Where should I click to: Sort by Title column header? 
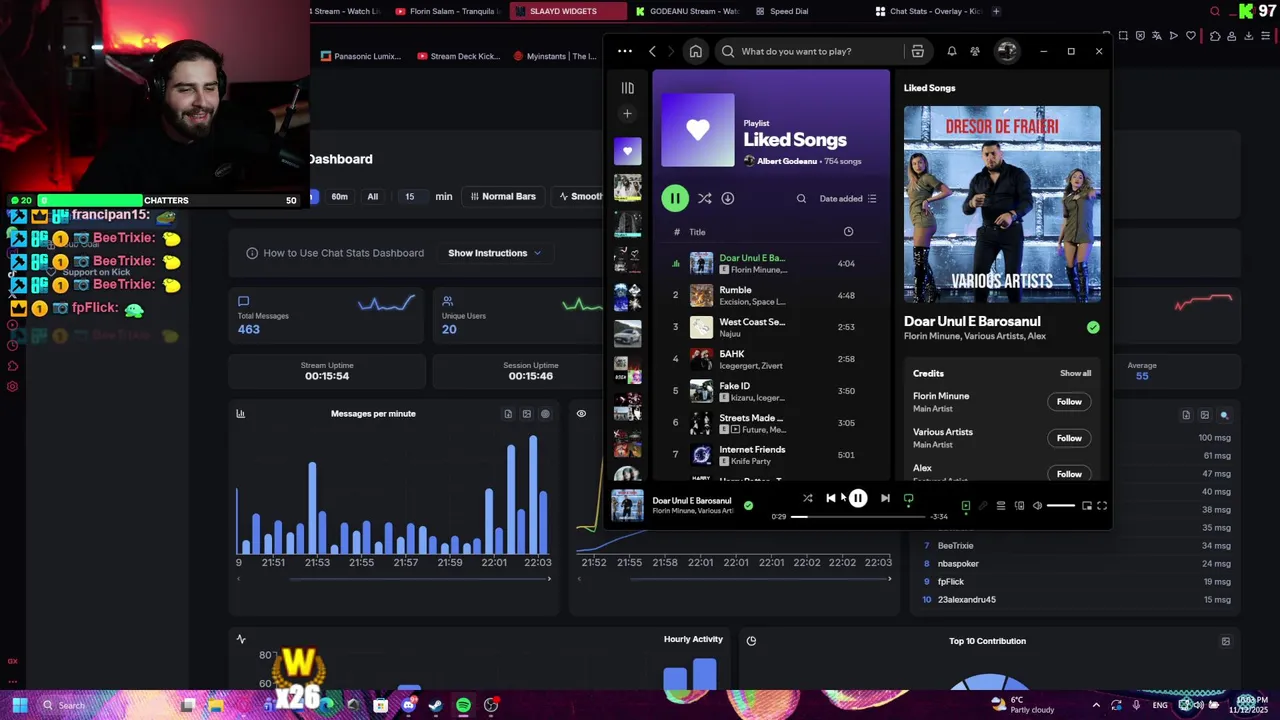697,232
